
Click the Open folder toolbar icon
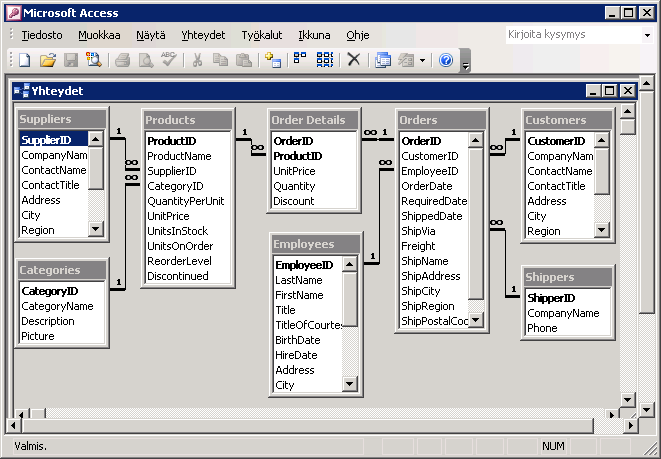coord(48,60)
